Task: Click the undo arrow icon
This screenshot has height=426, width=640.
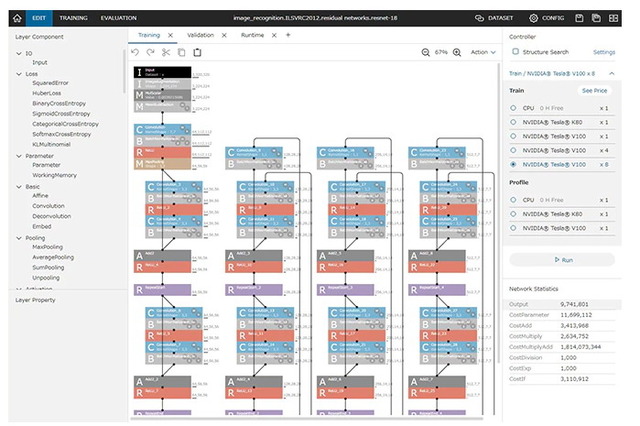Action: pos(135,52)
